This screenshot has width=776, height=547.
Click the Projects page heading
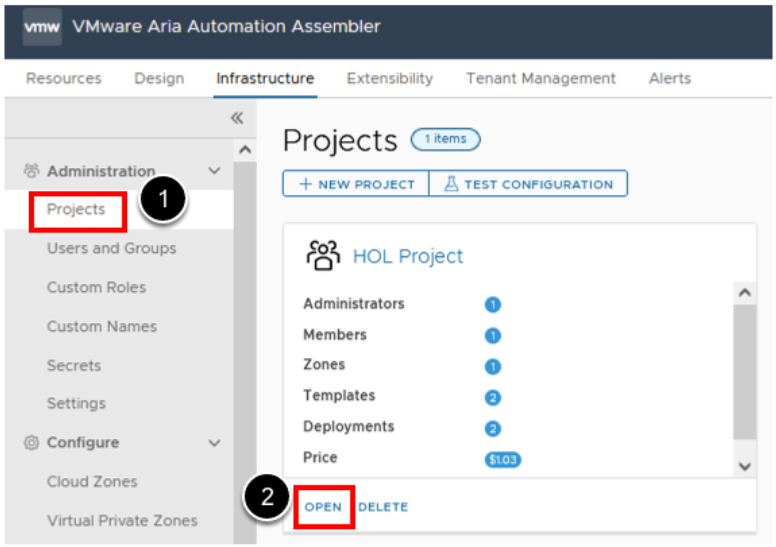[340, 141]
